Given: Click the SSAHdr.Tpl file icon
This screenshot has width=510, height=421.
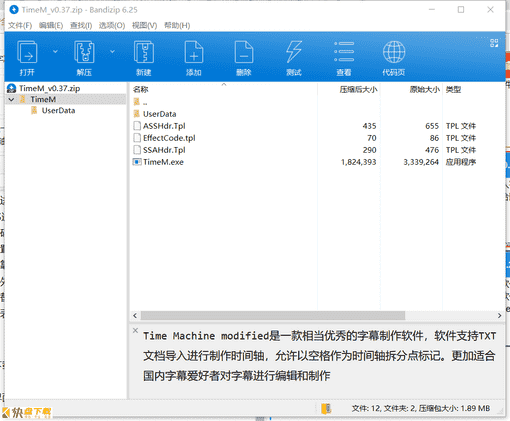Looking at the screenshot, I should [x=137, y=150].
